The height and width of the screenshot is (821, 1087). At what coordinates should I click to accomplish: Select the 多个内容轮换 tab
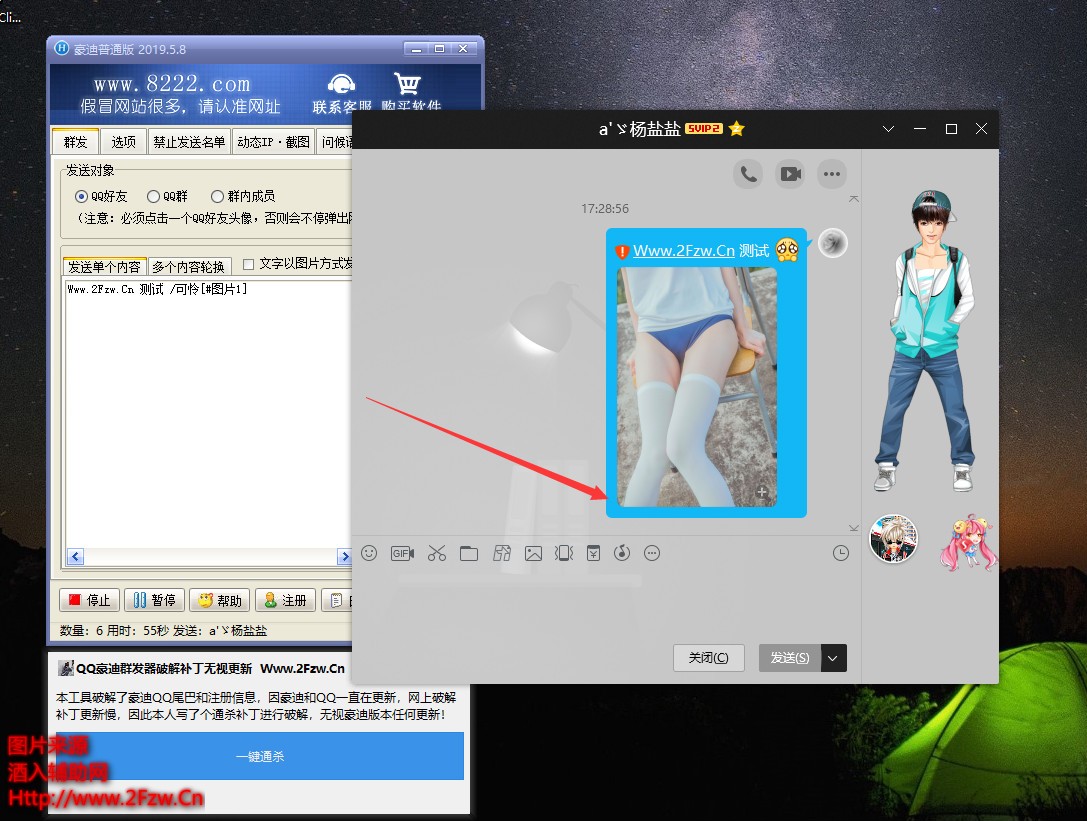[x=189, y=267]
